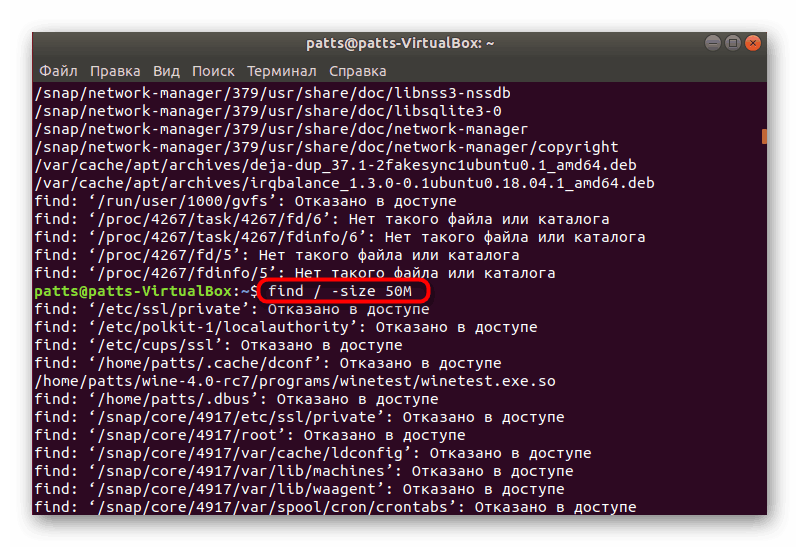Maximize the terminal window
Screen dimensions: 799x547
click(x=733, y=43)
